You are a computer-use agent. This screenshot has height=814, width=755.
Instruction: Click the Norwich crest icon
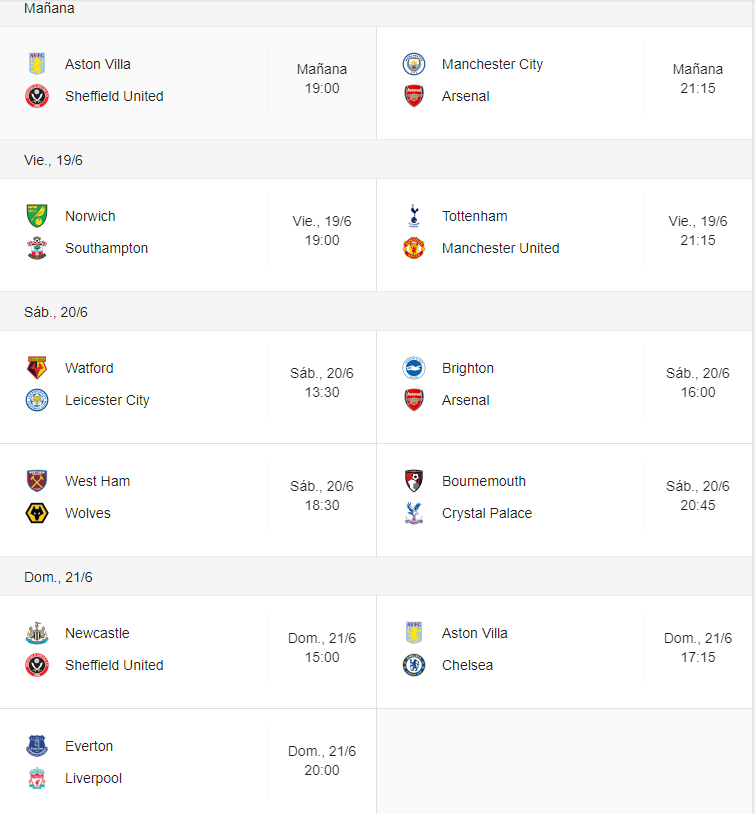37,216
